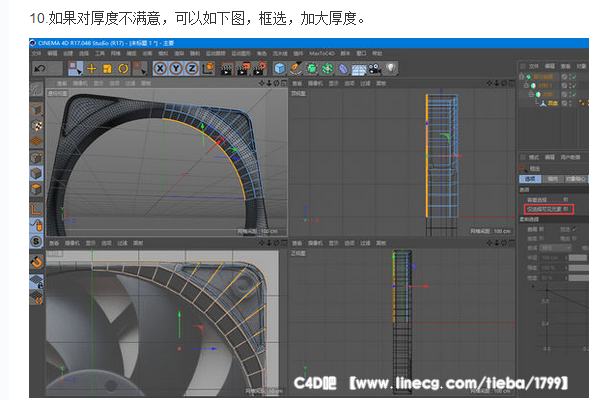
Task: Click Enable Axis L-shaped icon
Action: (36, 209)
